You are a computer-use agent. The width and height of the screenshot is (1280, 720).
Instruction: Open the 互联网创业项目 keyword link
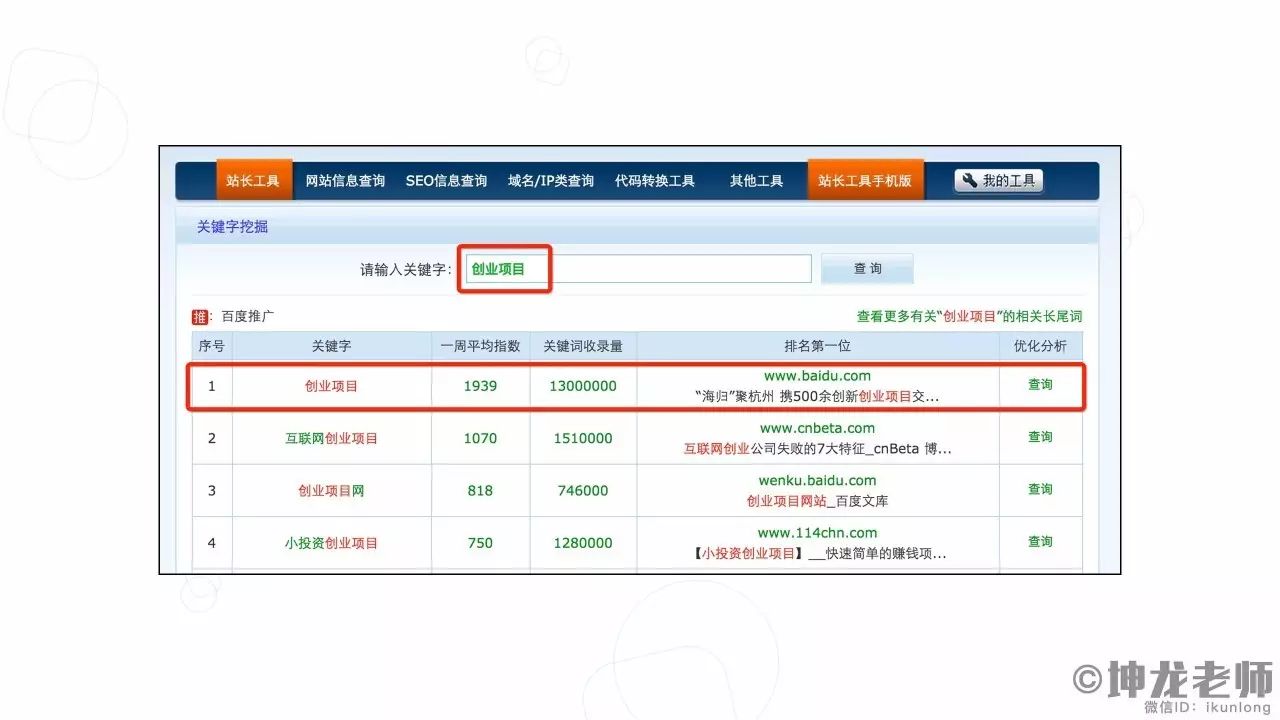pyautogui.click(x=331, y=438)
